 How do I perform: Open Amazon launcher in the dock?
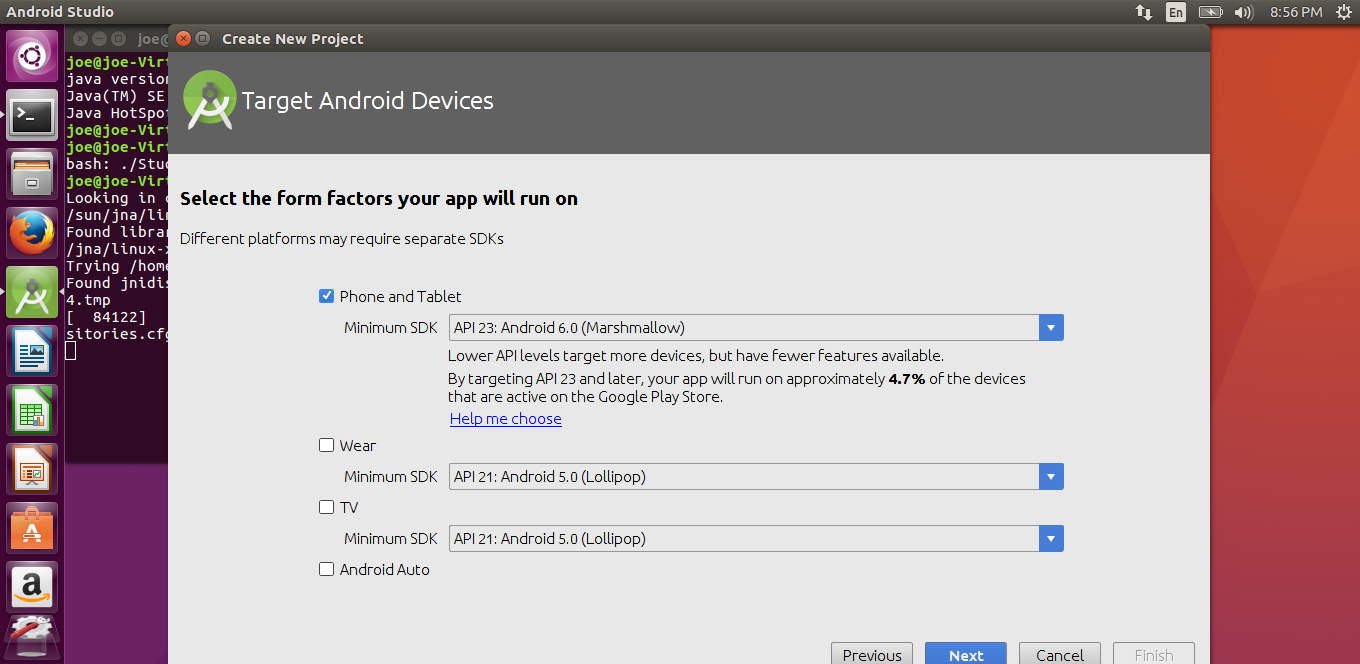(33, 587)
